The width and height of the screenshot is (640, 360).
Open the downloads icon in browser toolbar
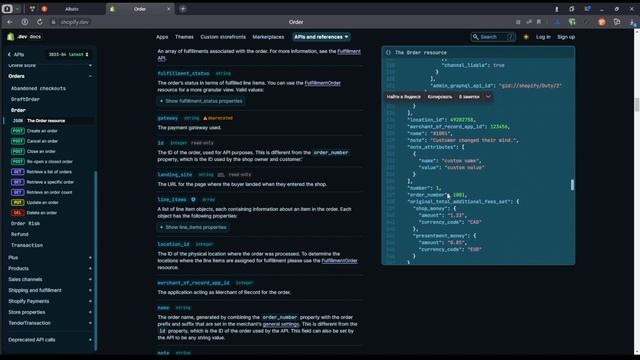(x=632, y=22)
